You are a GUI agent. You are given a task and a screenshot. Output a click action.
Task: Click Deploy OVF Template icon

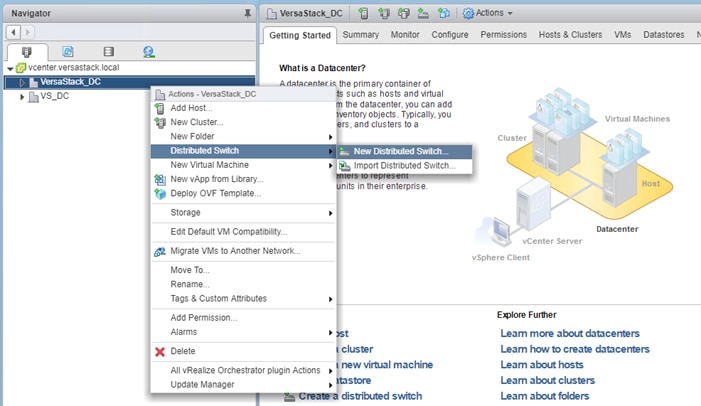160,194
